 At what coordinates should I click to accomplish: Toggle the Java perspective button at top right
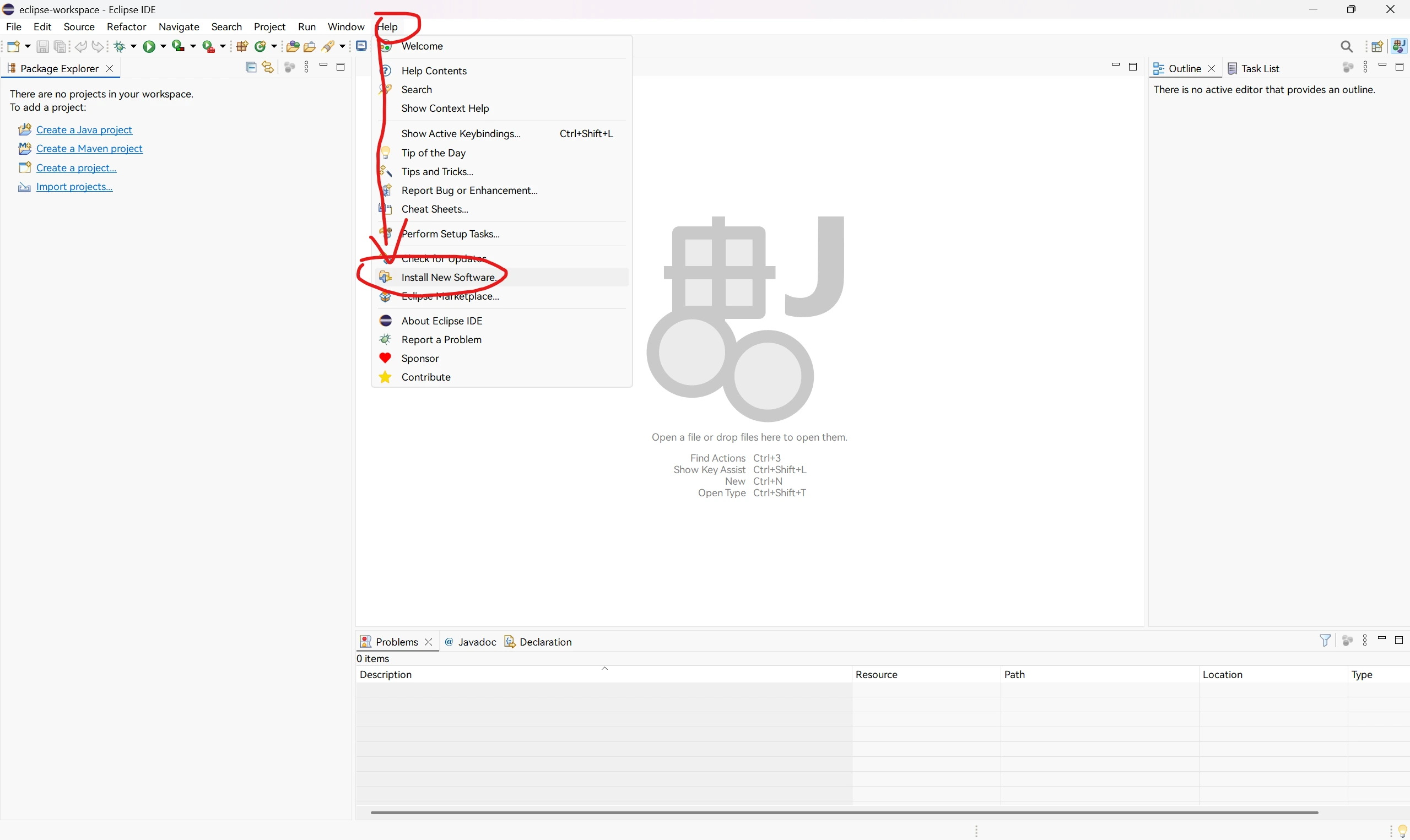pos(1398,46)
